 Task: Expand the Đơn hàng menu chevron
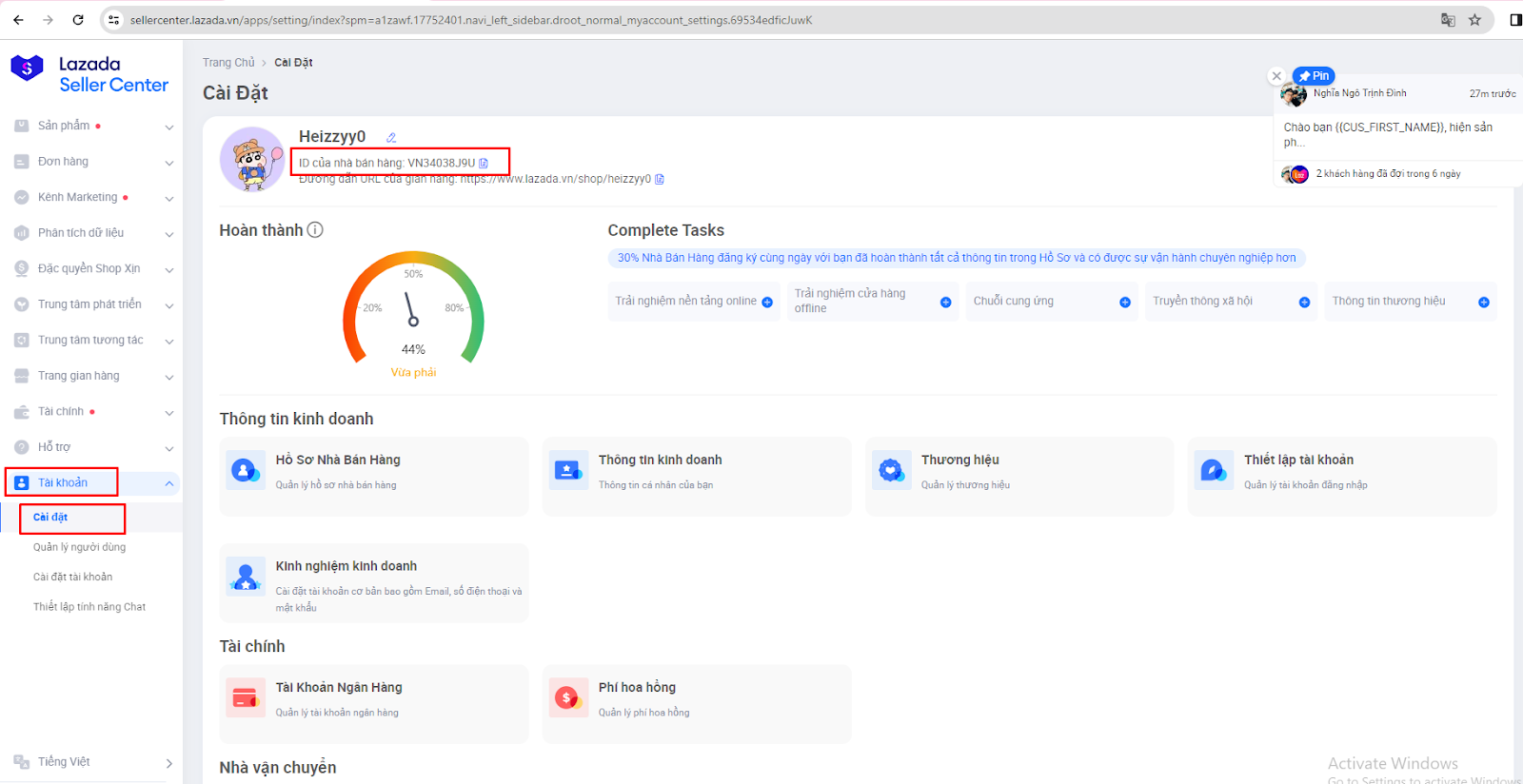(169, 163)
